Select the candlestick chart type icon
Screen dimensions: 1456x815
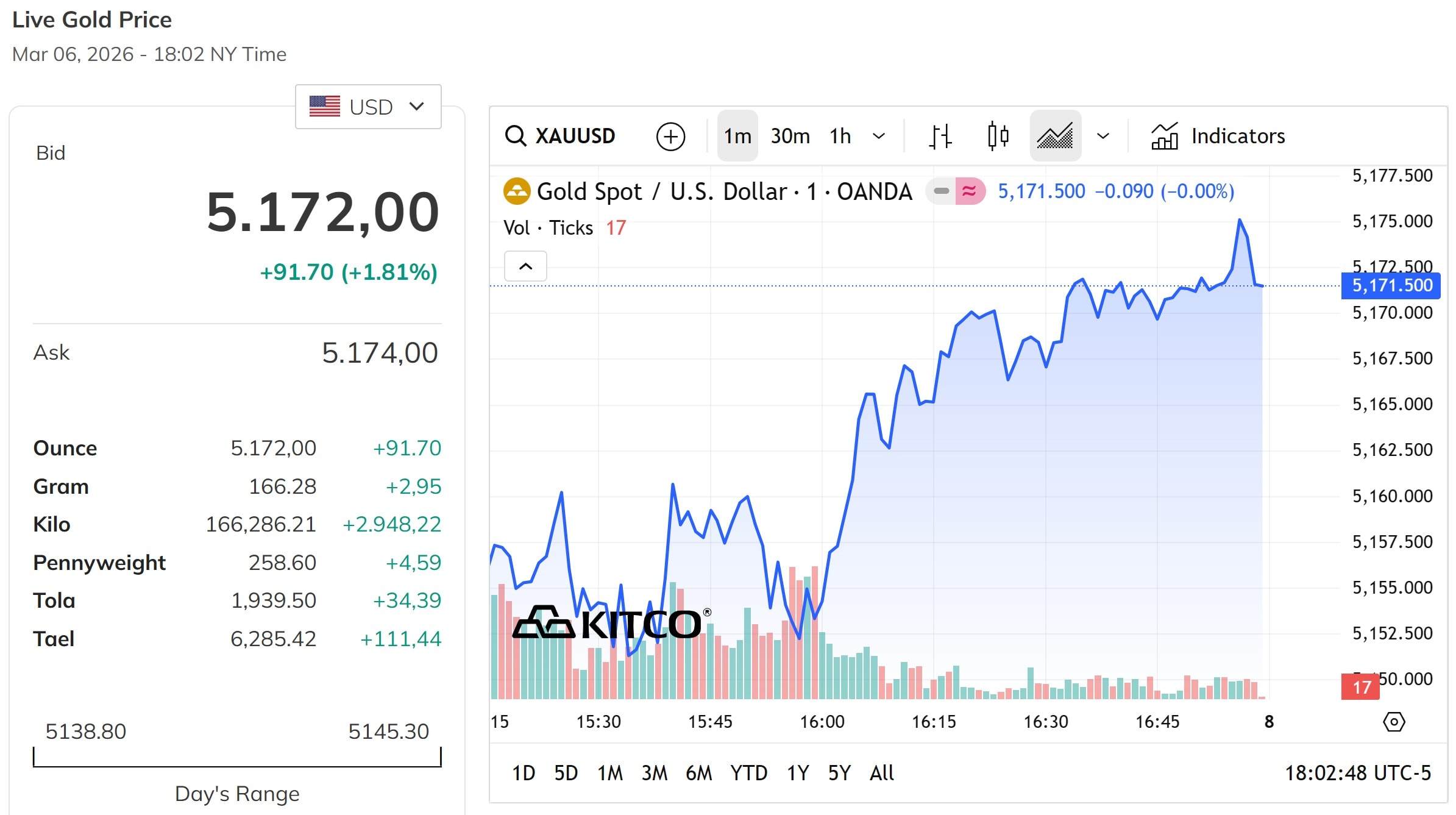pos(998,135)
